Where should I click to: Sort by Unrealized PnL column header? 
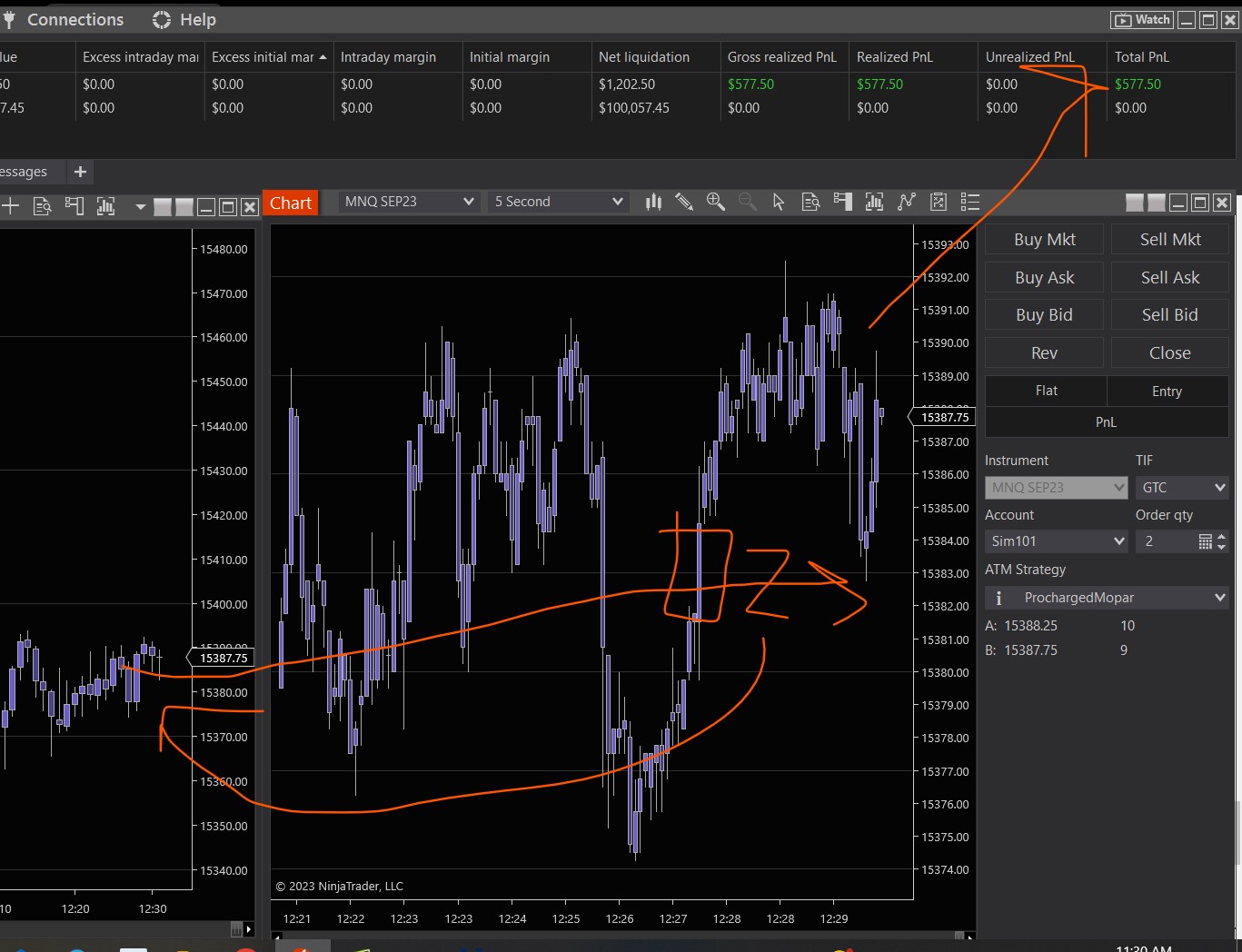pyautogui.click(x=1043, y=56)
